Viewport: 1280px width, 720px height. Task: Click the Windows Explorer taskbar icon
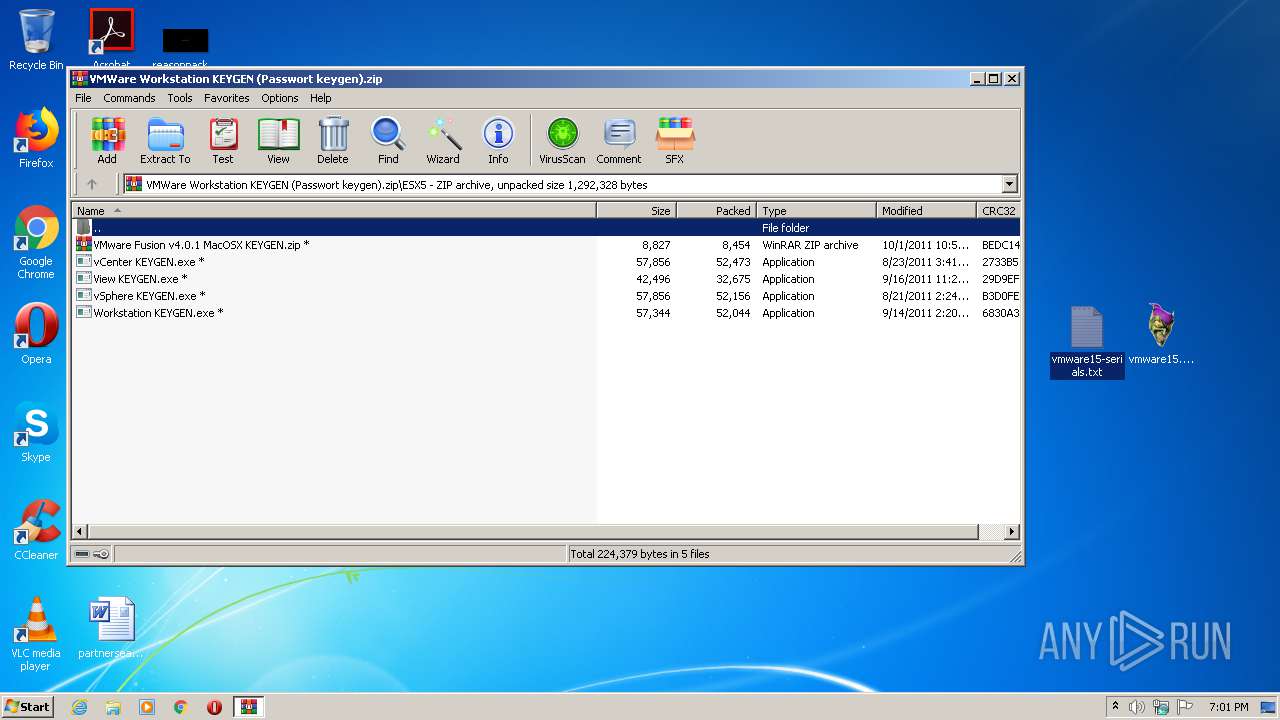[x=113, y=707]
